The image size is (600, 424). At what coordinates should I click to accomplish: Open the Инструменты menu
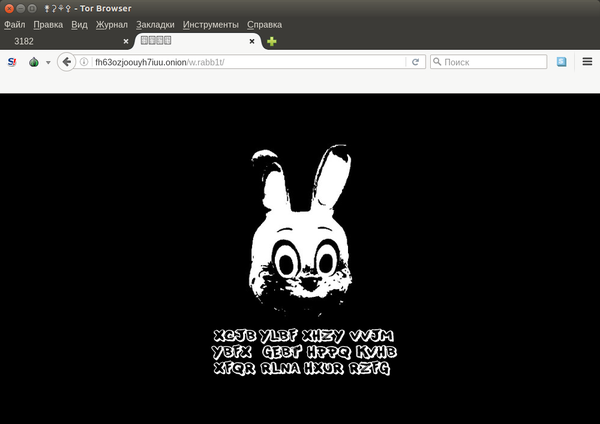coord(211,24)
